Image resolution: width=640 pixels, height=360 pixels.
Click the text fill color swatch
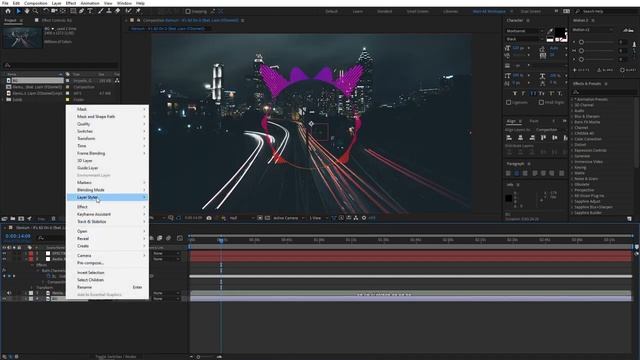click(x=560, y=33)
